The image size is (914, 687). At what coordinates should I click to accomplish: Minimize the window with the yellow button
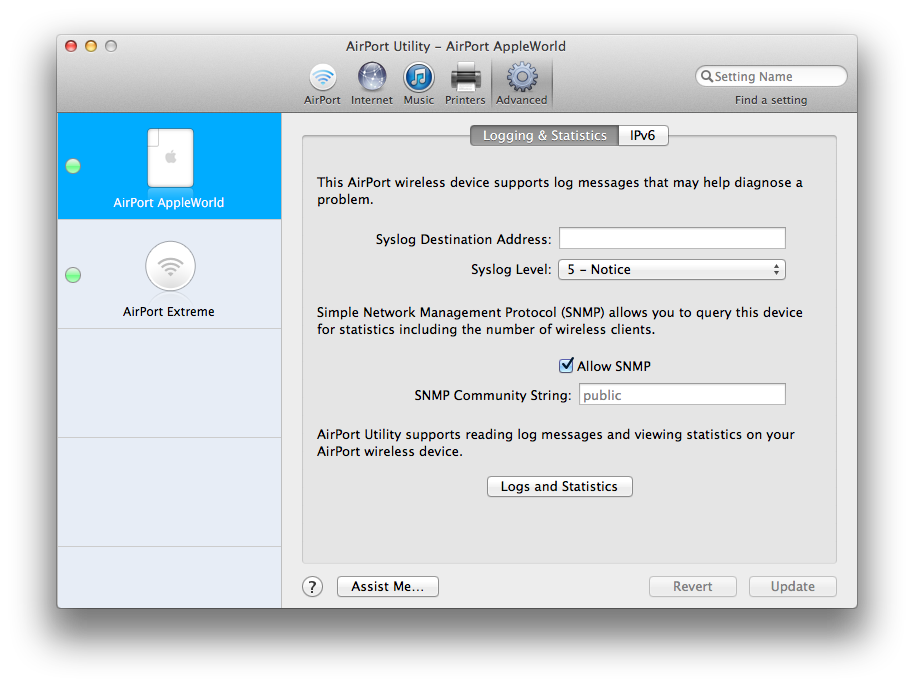click(x=91, y=46)
